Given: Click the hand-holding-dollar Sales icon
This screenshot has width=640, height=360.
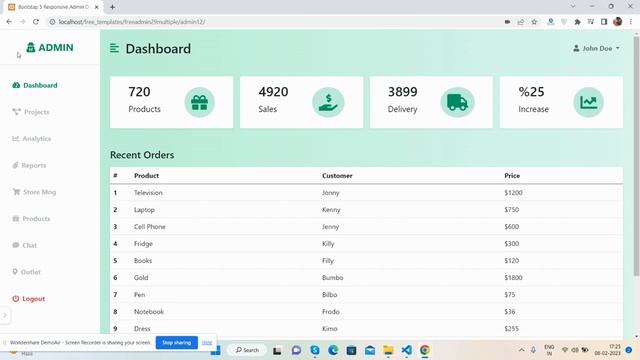Looking at the screenshot, I should point(328,102).
